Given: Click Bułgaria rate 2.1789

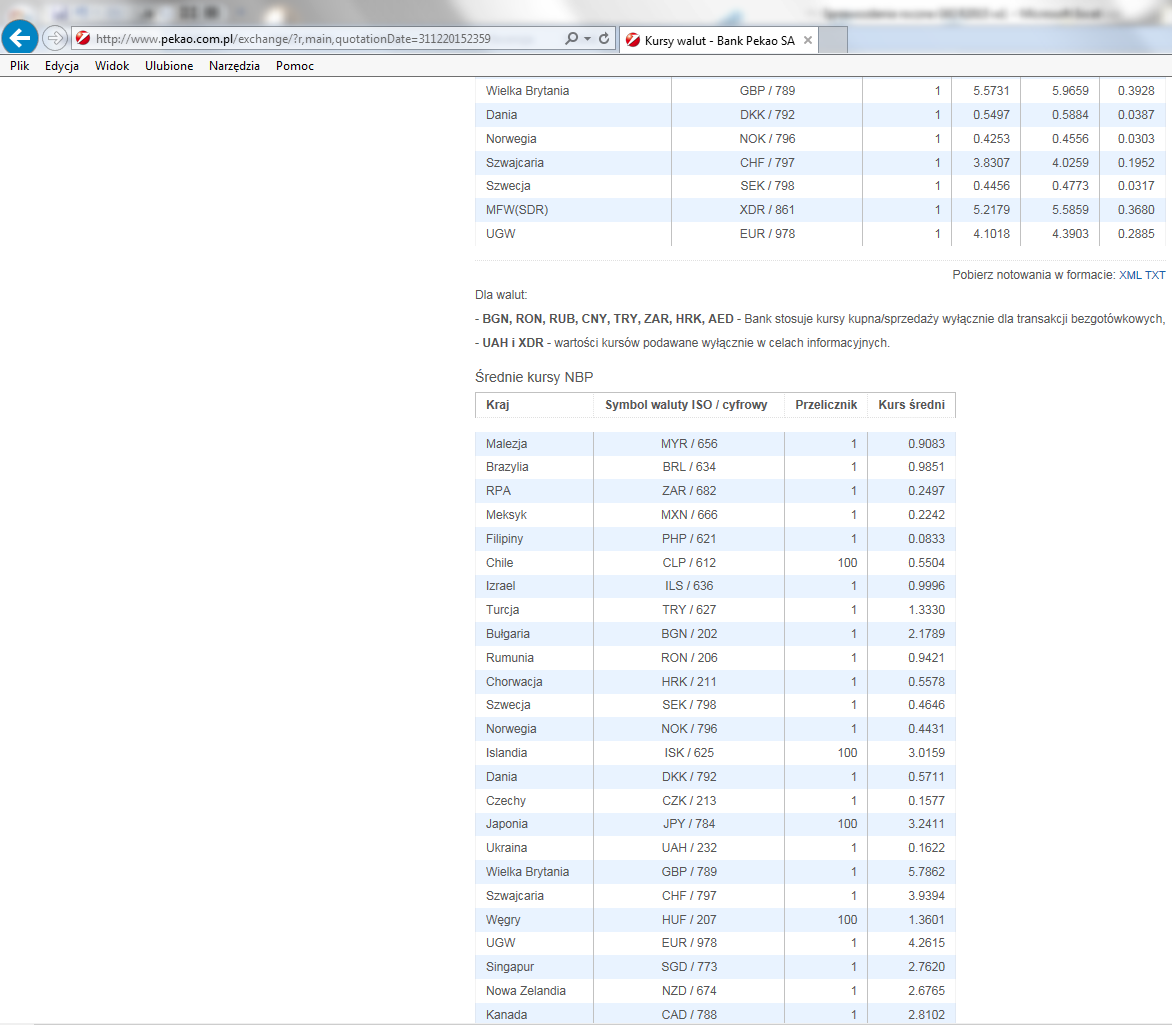Looking at the screenshot, I should tap(926, 633).
